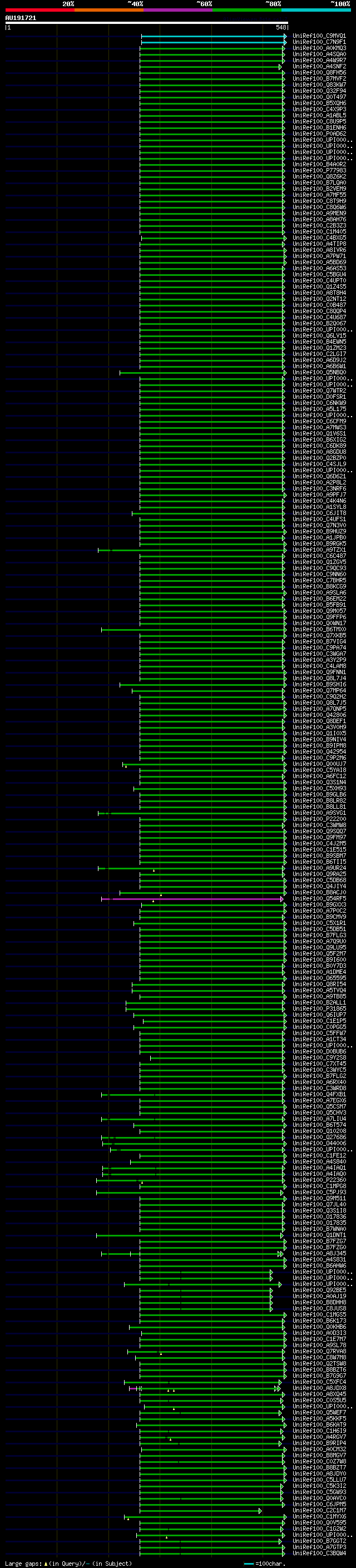
Task: Select UniRef100_B4A0R2 entry
Action: point(319,164)
